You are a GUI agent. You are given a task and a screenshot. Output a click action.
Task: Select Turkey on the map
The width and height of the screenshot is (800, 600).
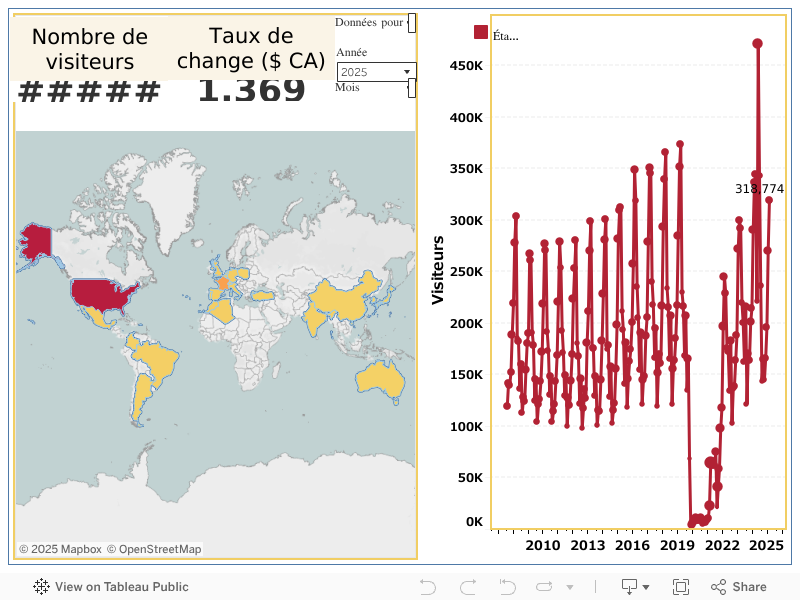263,295
